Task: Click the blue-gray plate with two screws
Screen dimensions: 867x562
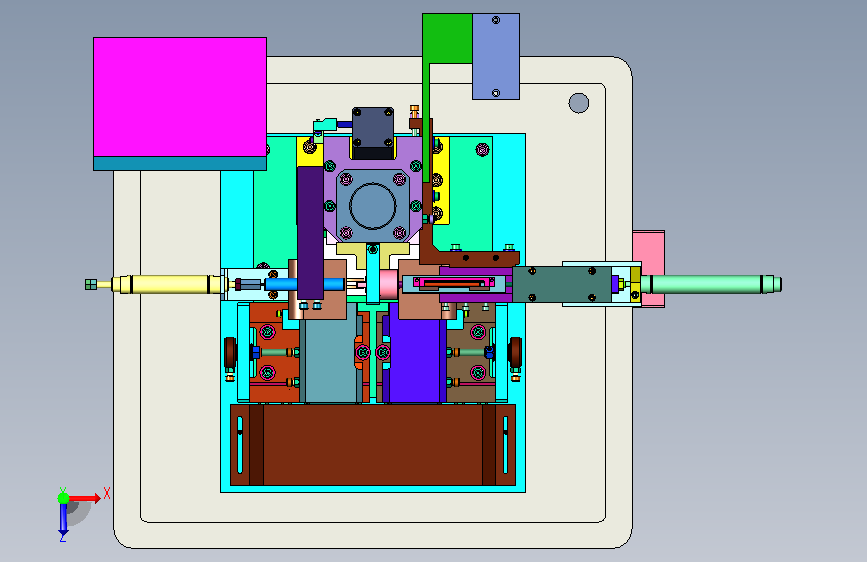Action: (x=496, y=56)
